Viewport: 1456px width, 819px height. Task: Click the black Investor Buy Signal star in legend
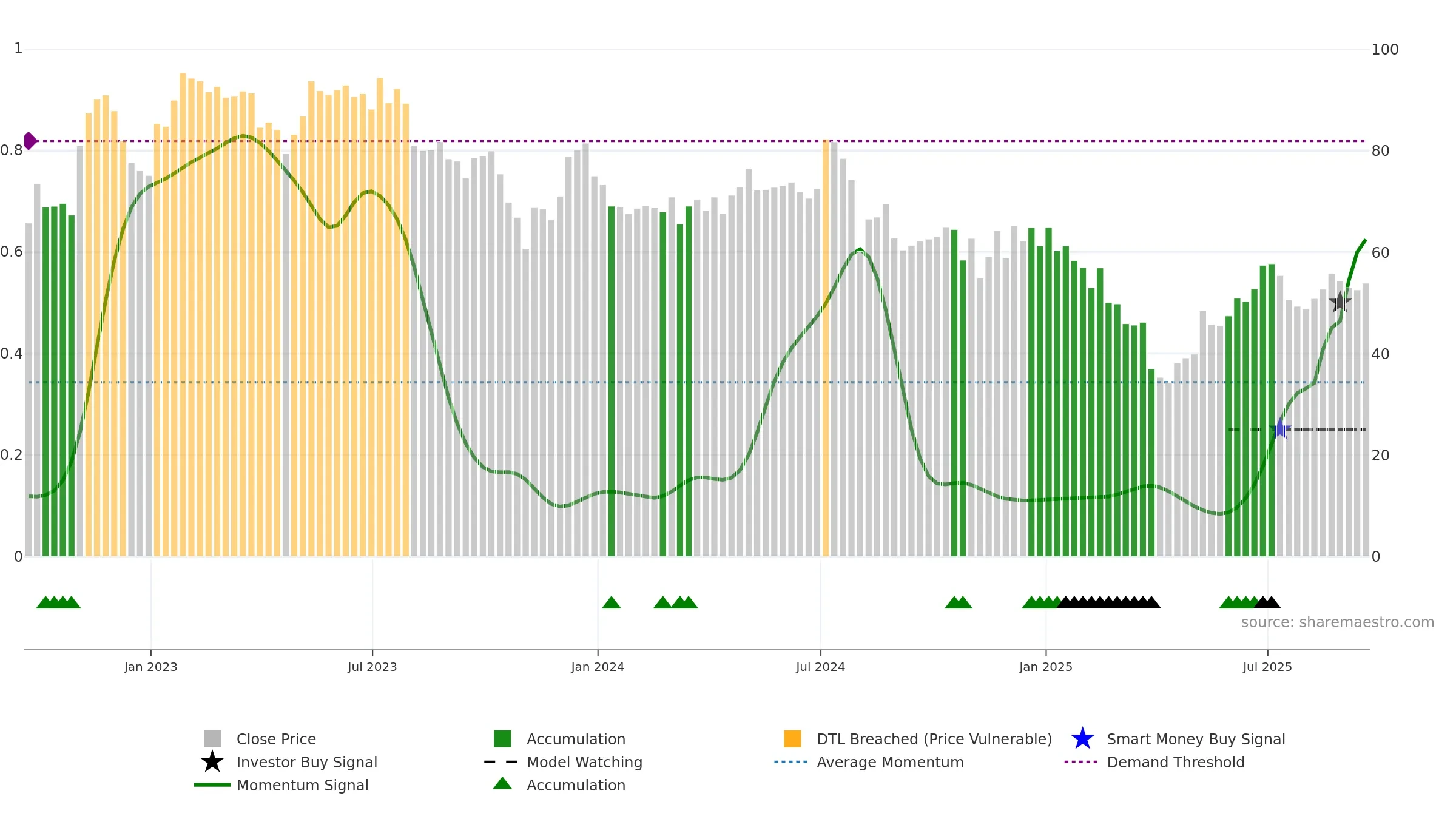pos(212,762)
